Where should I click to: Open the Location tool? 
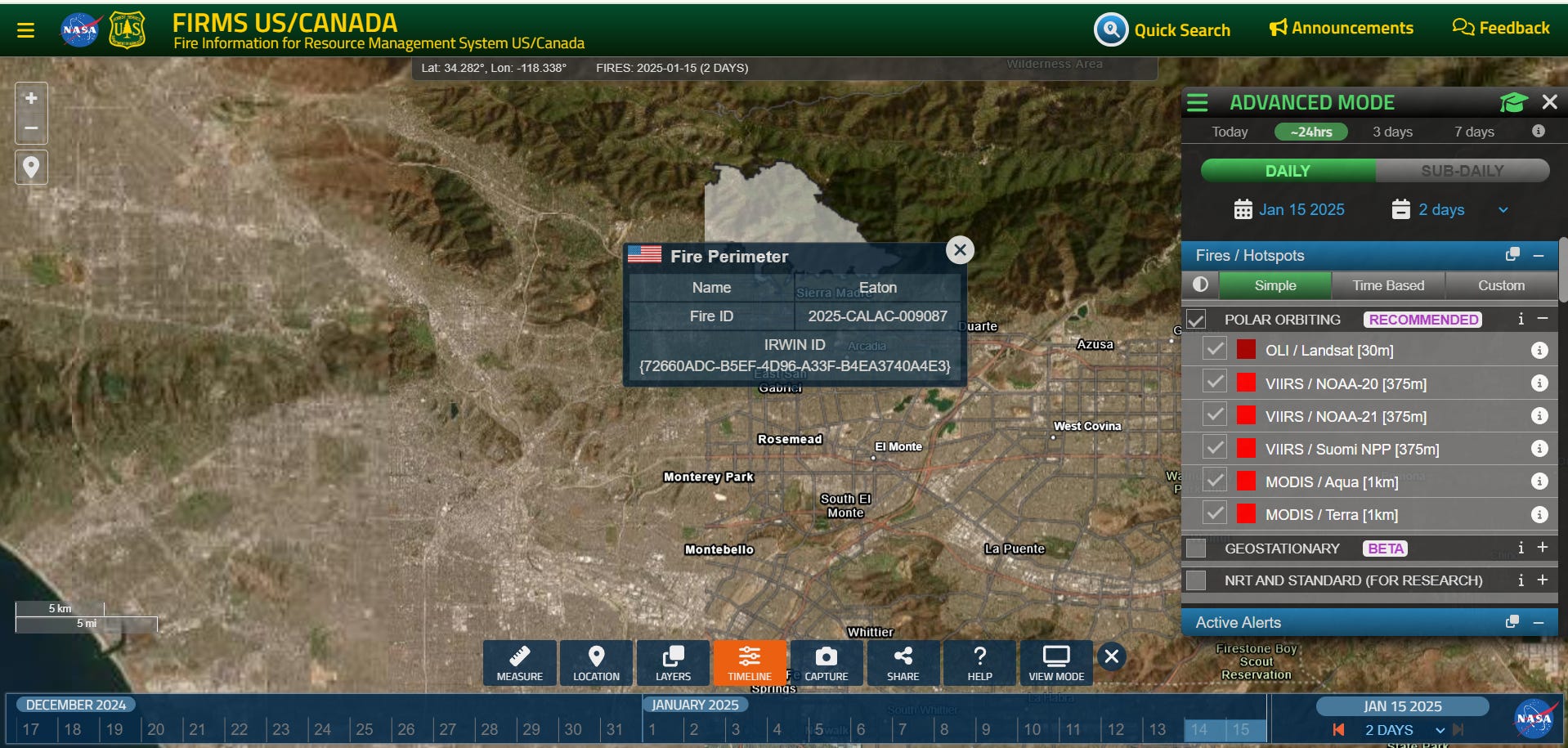click(x=596, y=663)
